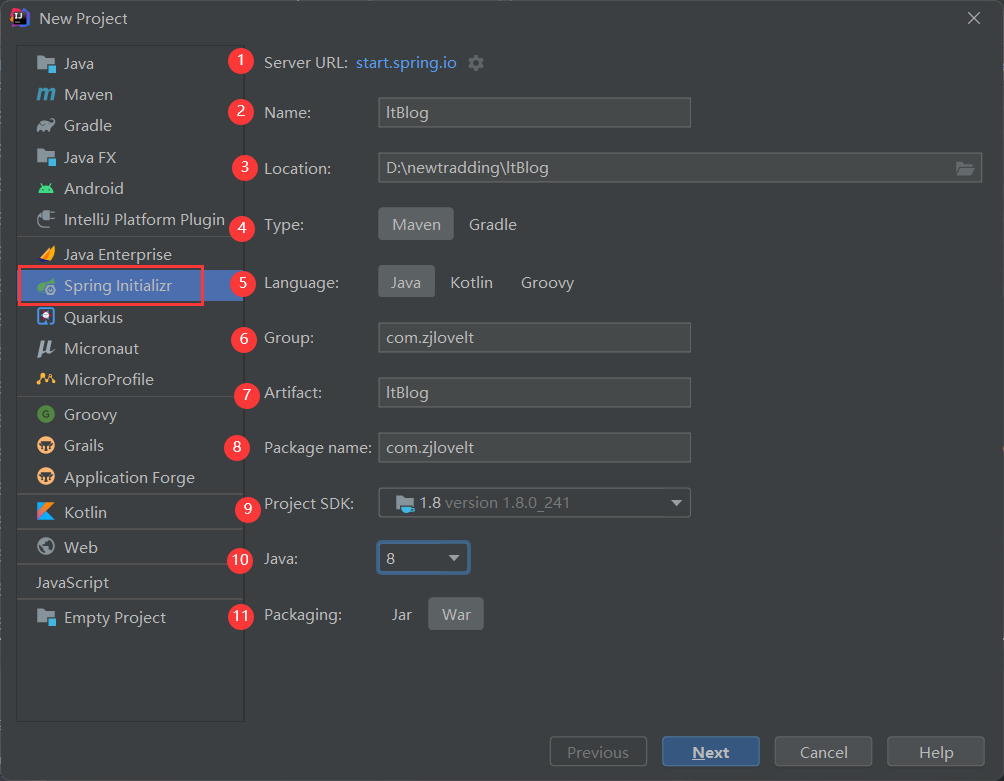
Task: Select Quarkus in the sidebar list
Action: point(131,317)
